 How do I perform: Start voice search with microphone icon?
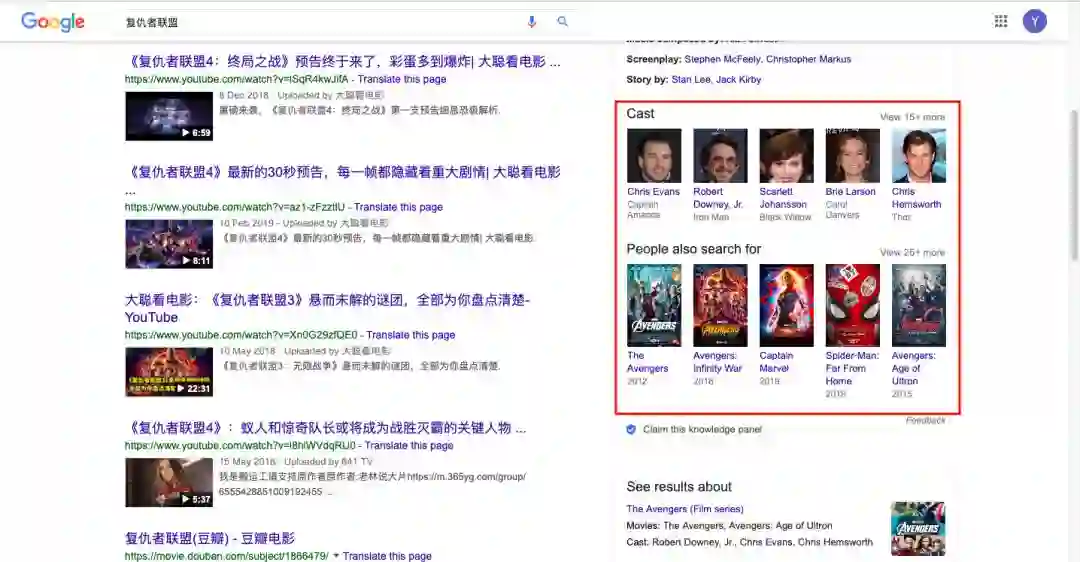532,21
